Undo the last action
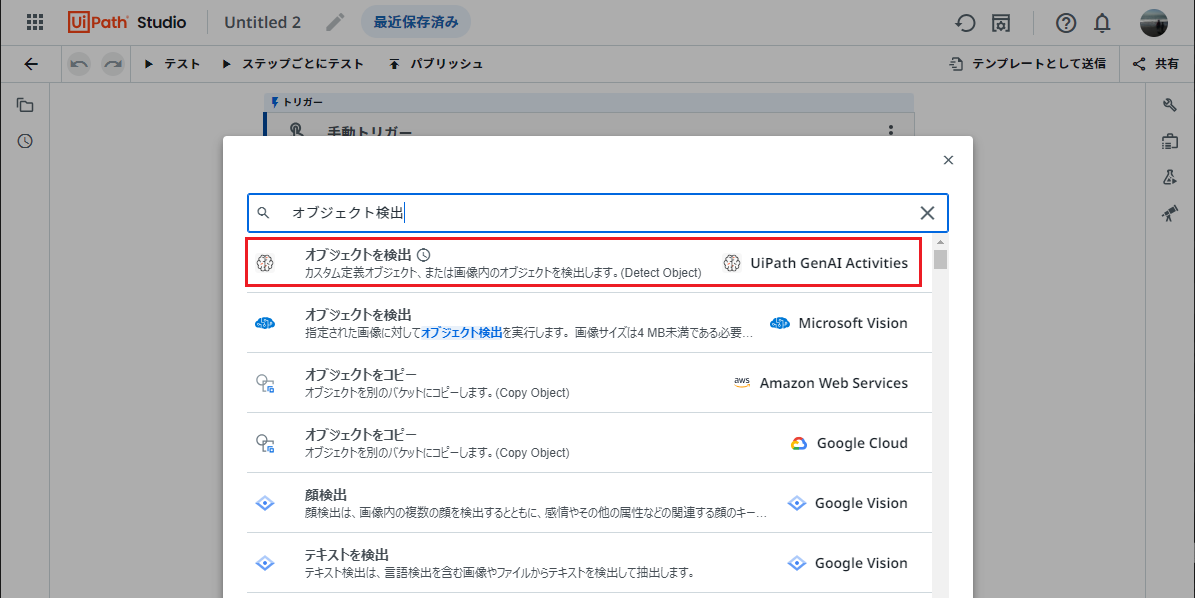This screenshot has height=598, width=1195. (78, 64)
